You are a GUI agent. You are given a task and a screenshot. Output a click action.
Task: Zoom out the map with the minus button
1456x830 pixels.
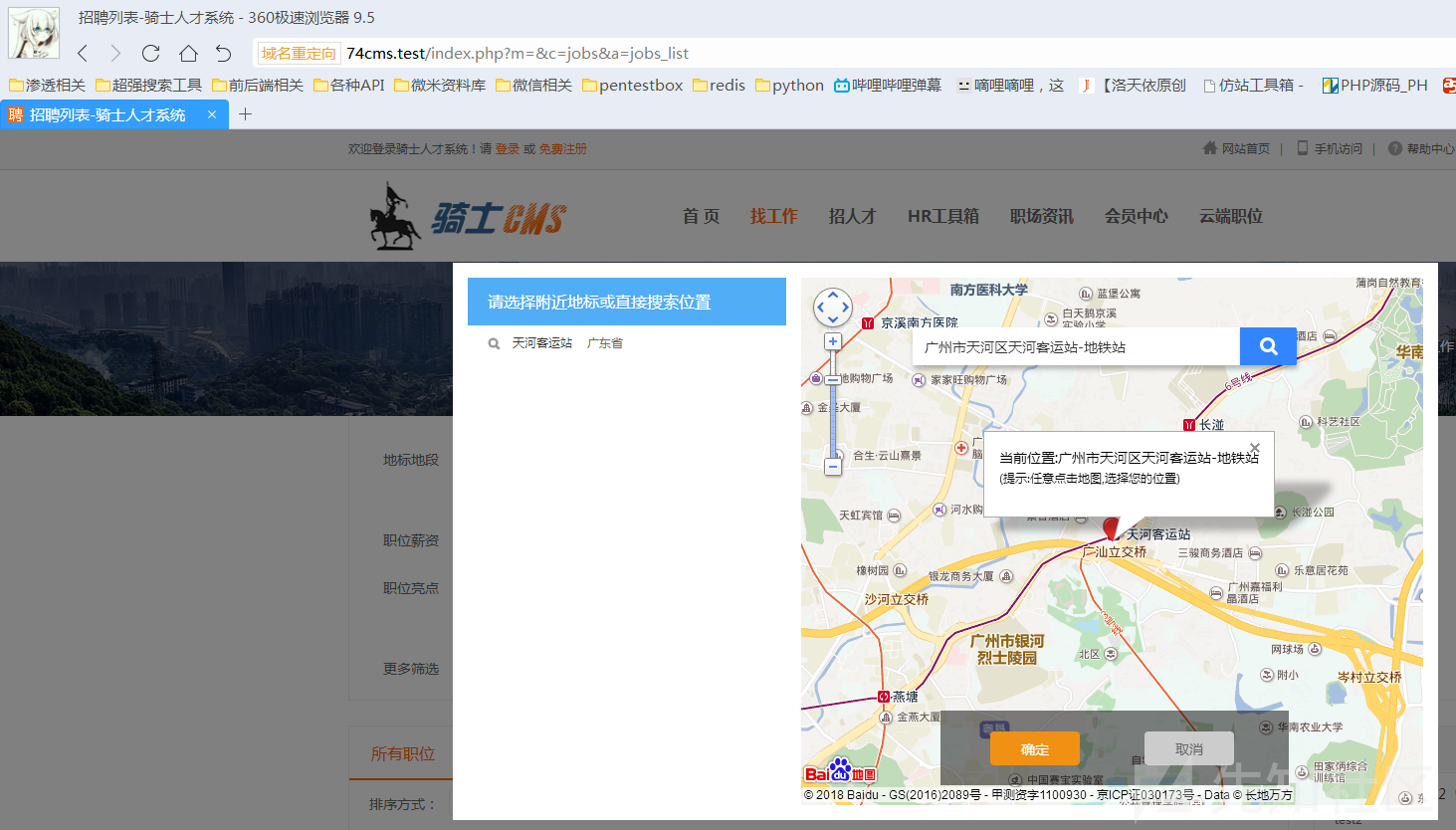833,466
